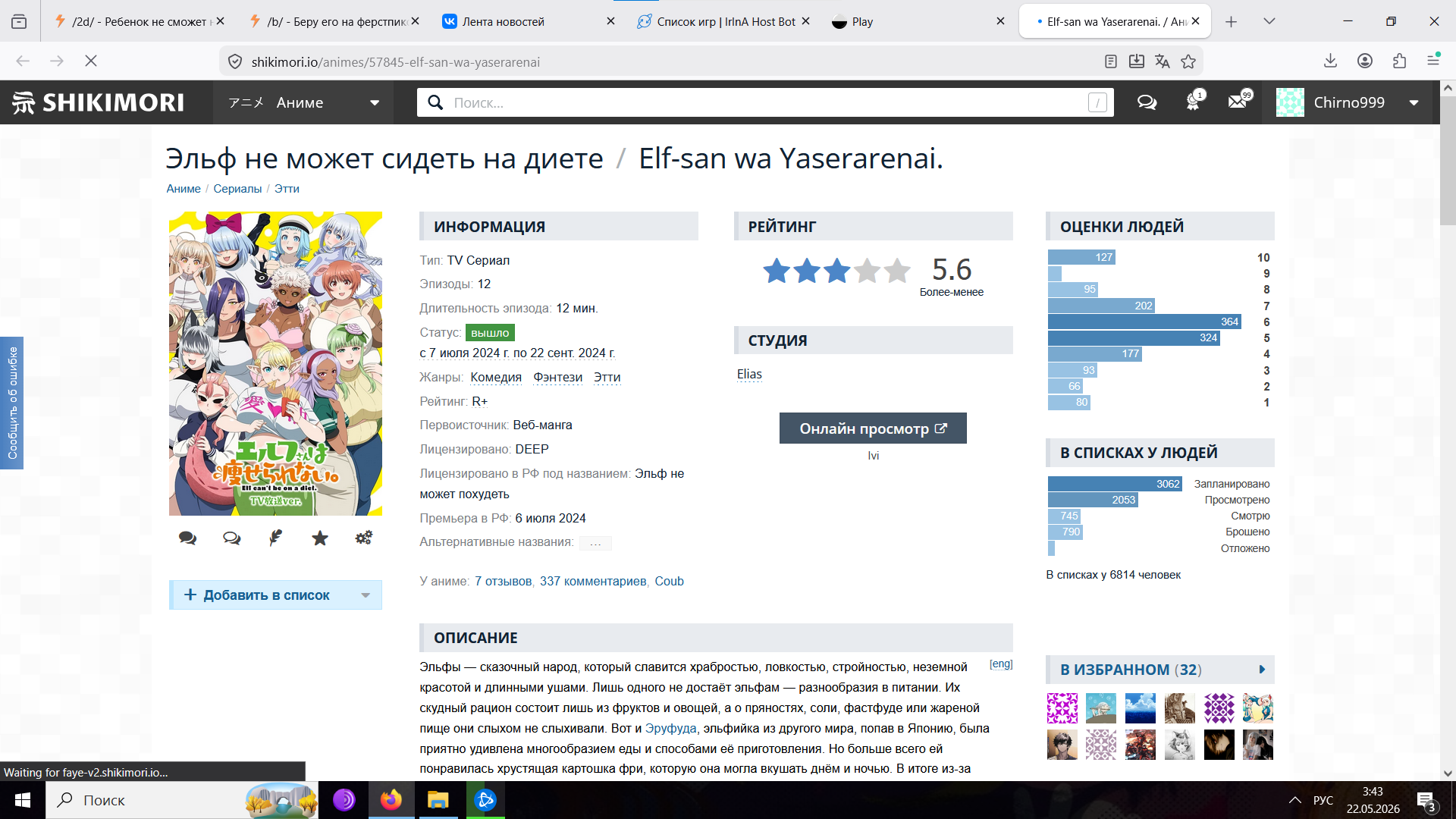Screen dimensions: 1456x819
Task: List all tabs dropdown arrow
Action: [x=1269, y=22]
